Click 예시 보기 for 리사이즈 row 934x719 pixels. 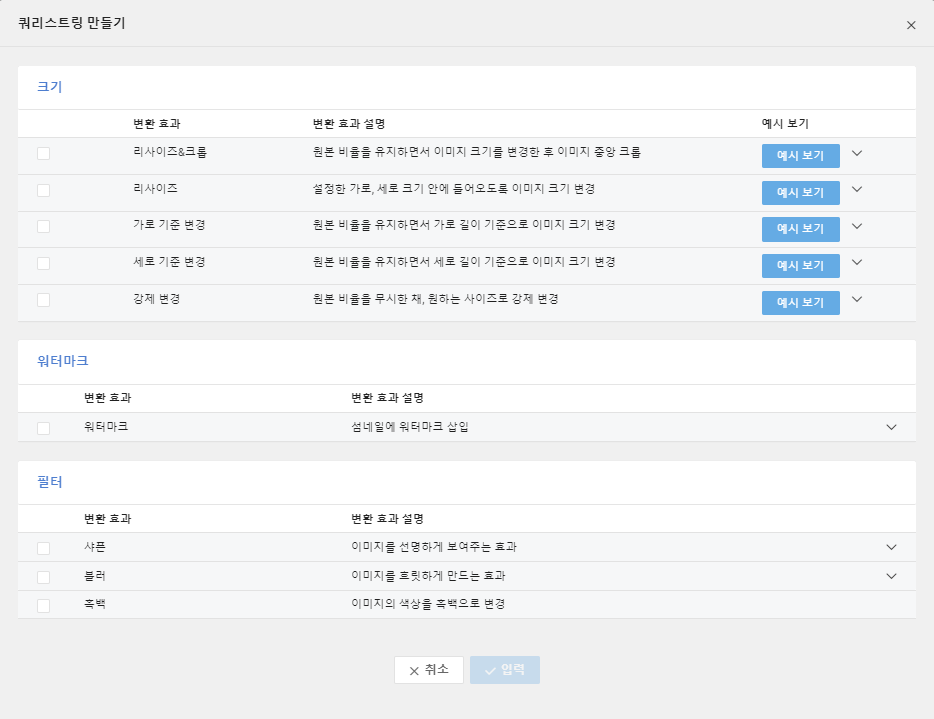click(x=801, y=193)
